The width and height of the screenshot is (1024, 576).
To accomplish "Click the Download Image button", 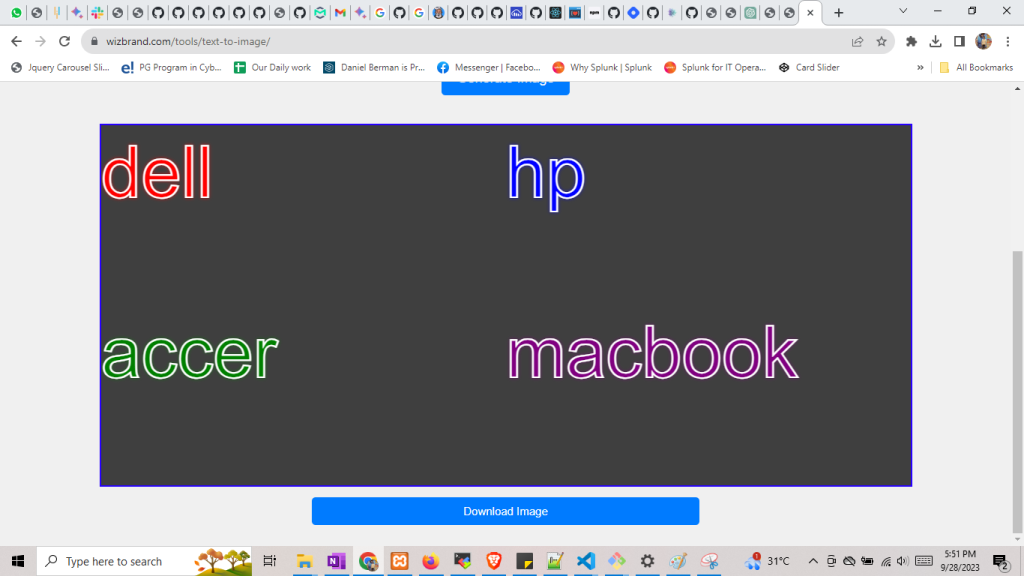I will coord(505,511).
